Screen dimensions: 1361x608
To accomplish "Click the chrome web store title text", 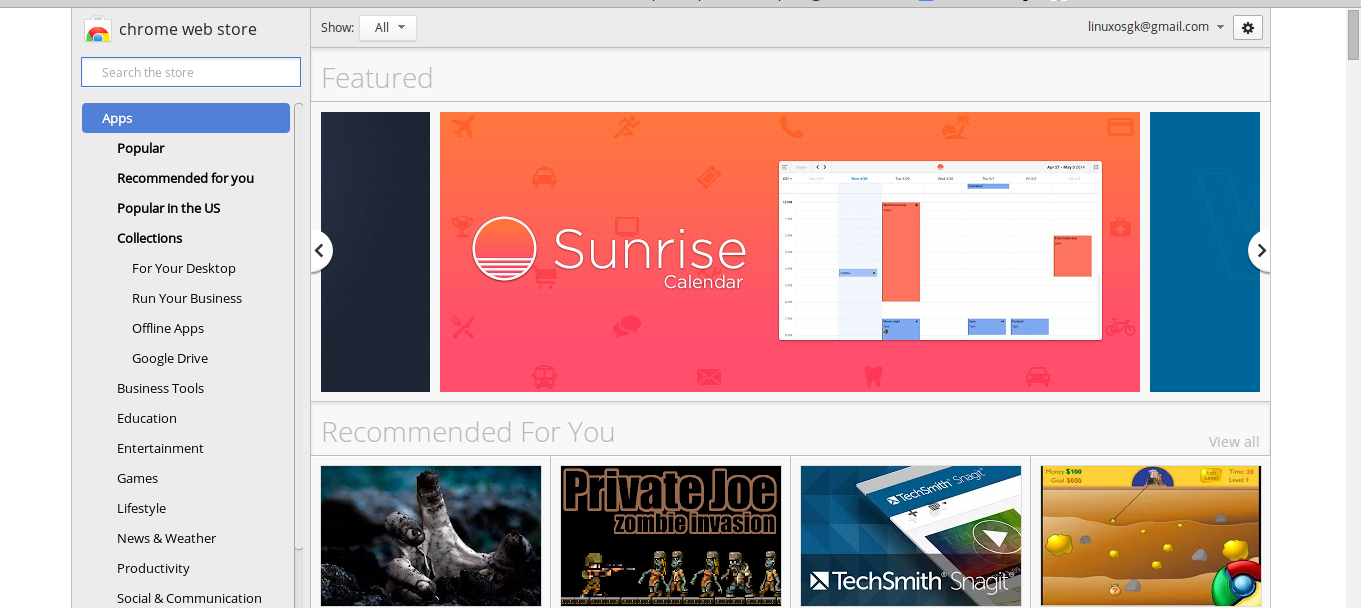I will click(188, 29).
